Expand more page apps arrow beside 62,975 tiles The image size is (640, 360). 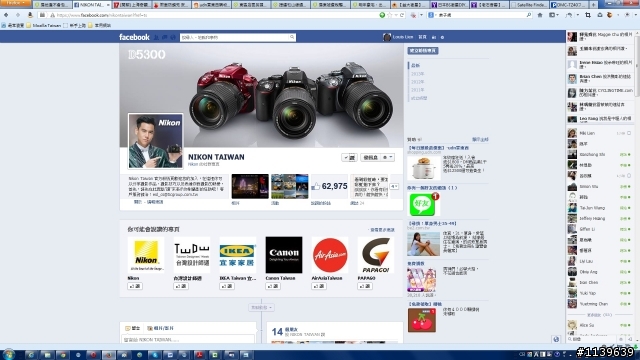[394, 187]
